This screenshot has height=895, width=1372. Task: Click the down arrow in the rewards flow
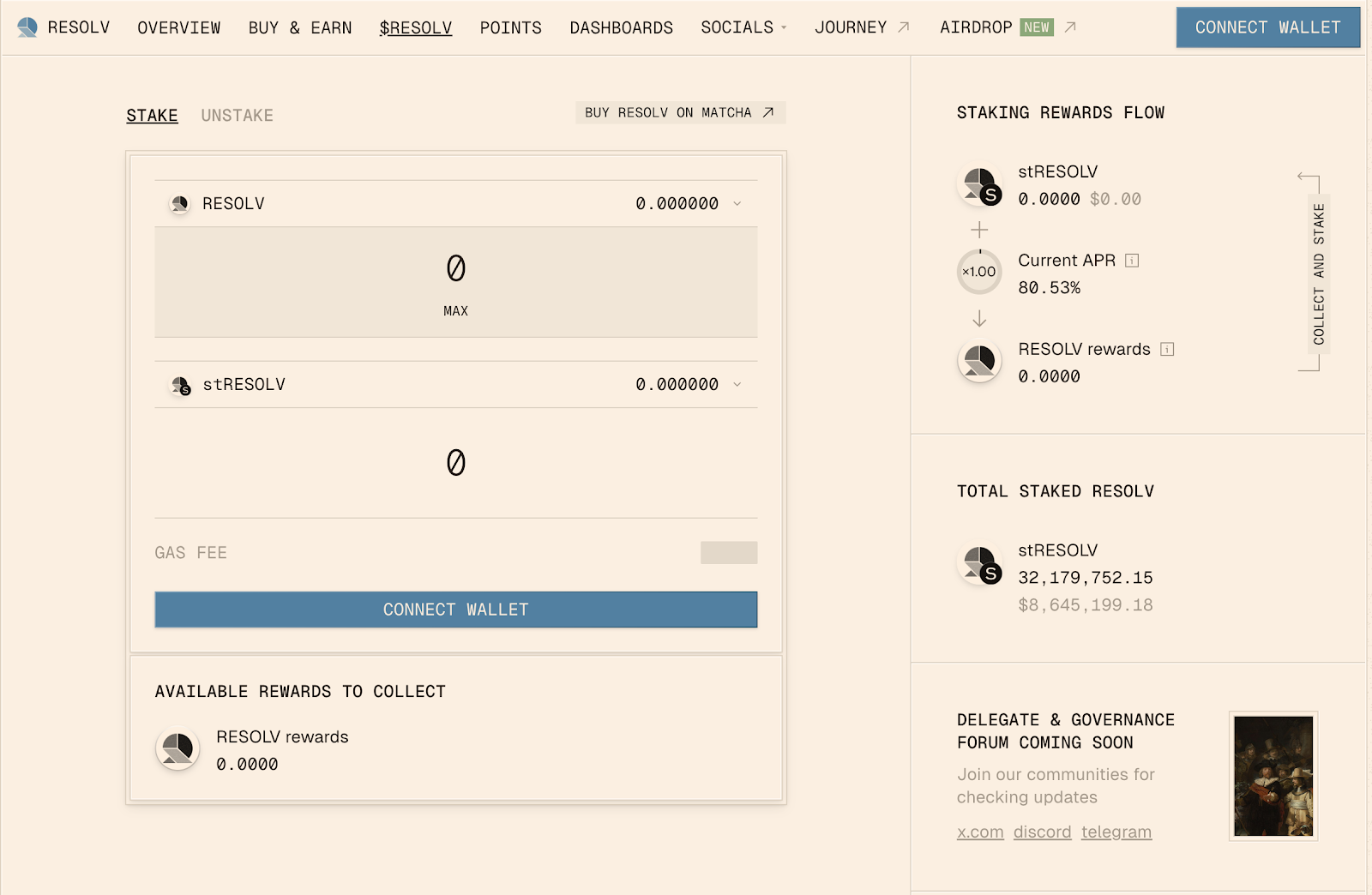click(x=979, y=319)
